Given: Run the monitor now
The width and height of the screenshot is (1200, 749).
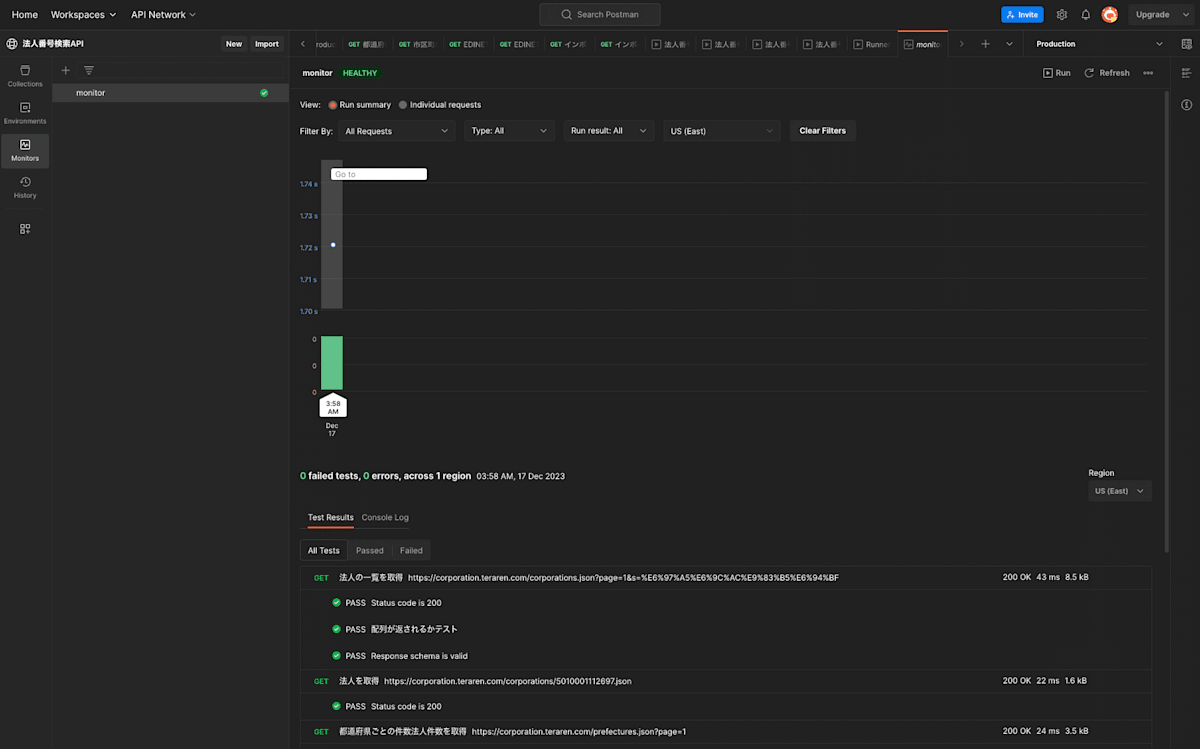Looking at the screenshot, I should tap(1056, 73).
